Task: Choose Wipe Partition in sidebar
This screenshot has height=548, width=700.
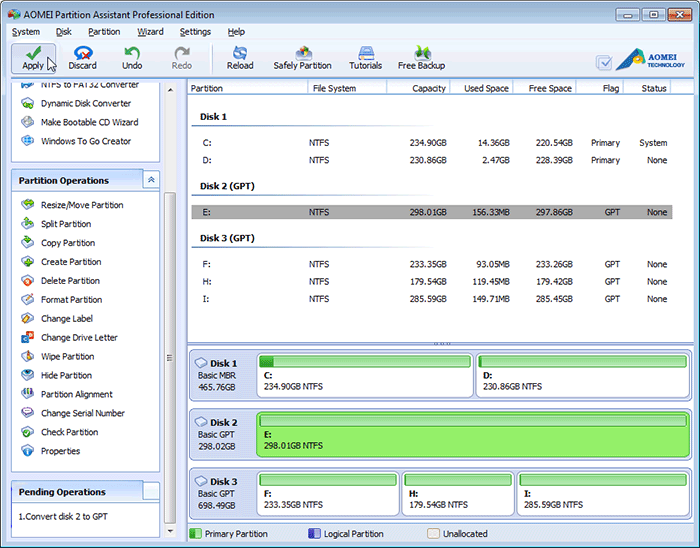Action: pos(67,357)
